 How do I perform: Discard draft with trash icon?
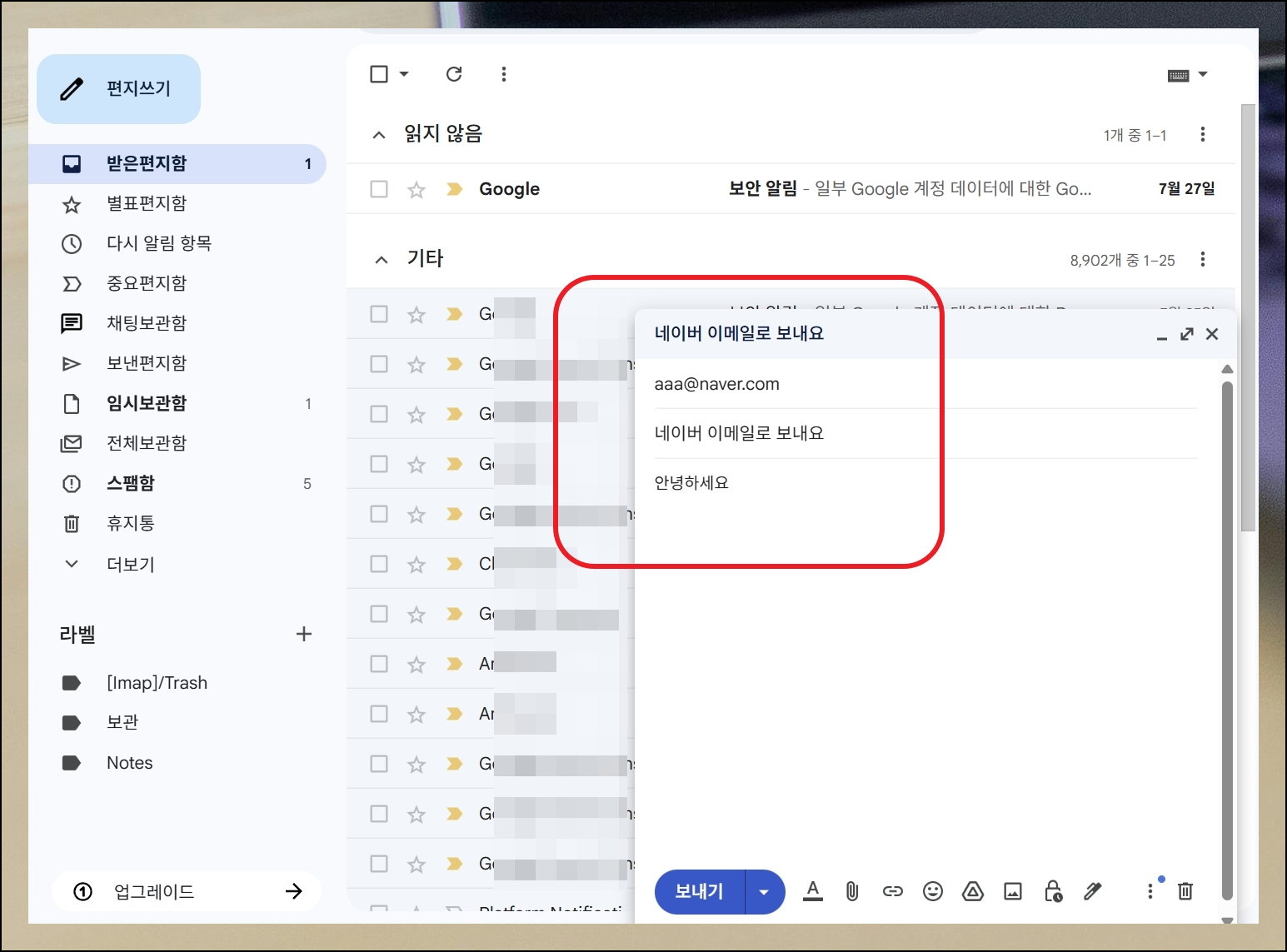coord(1185,891)
